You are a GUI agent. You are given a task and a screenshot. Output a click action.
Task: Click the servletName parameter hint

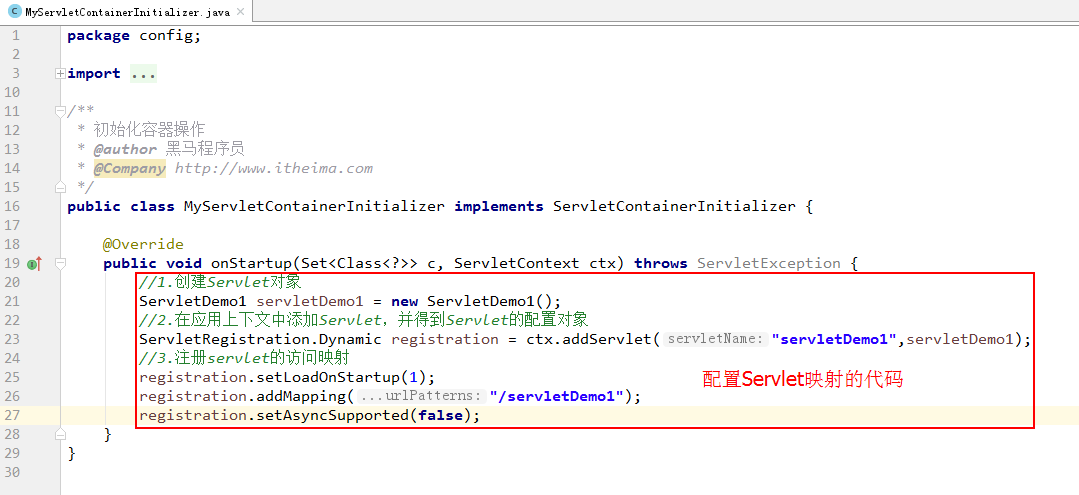(716, 339)
